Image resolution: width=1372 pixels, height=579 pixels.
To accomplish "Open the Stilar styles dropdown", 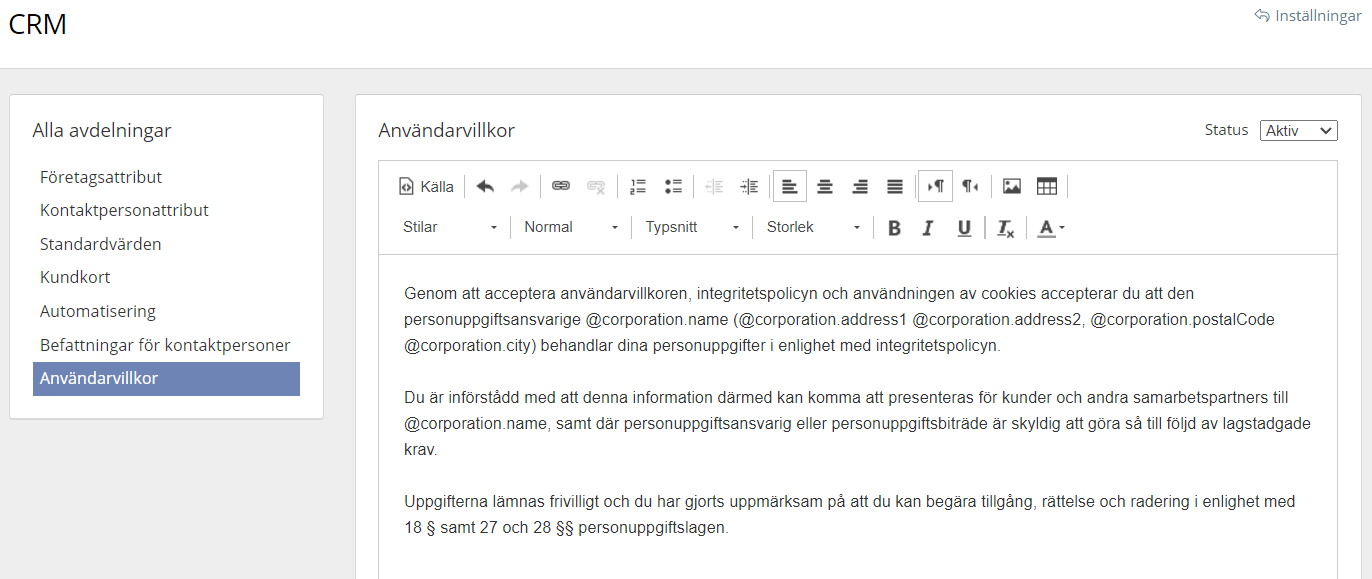I will click(x=449, y=227).
